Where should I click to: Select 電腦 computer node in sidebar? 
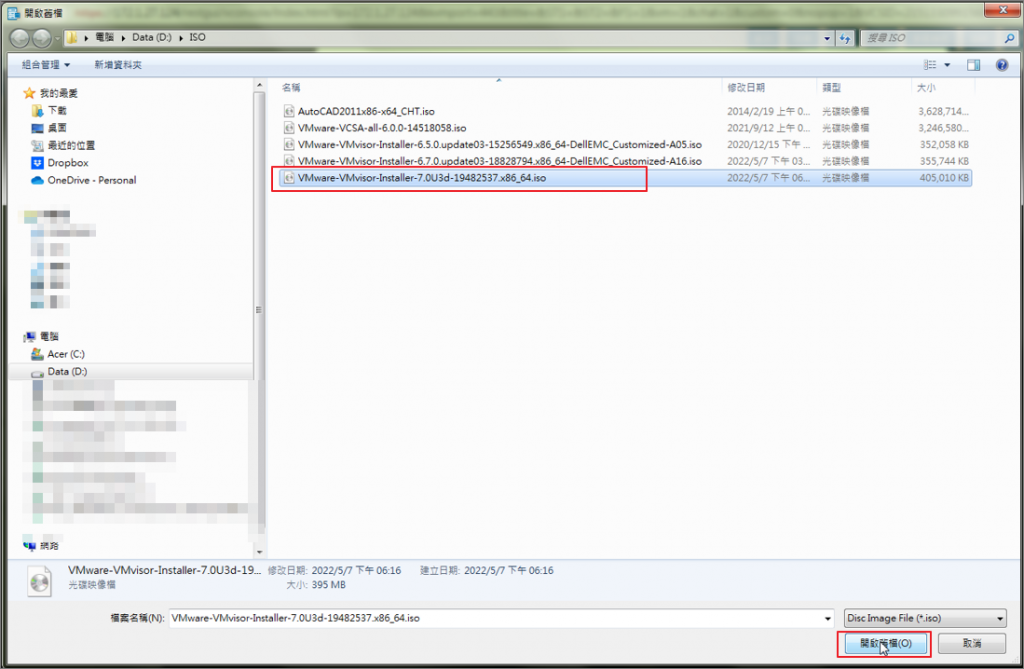[42, 336]
